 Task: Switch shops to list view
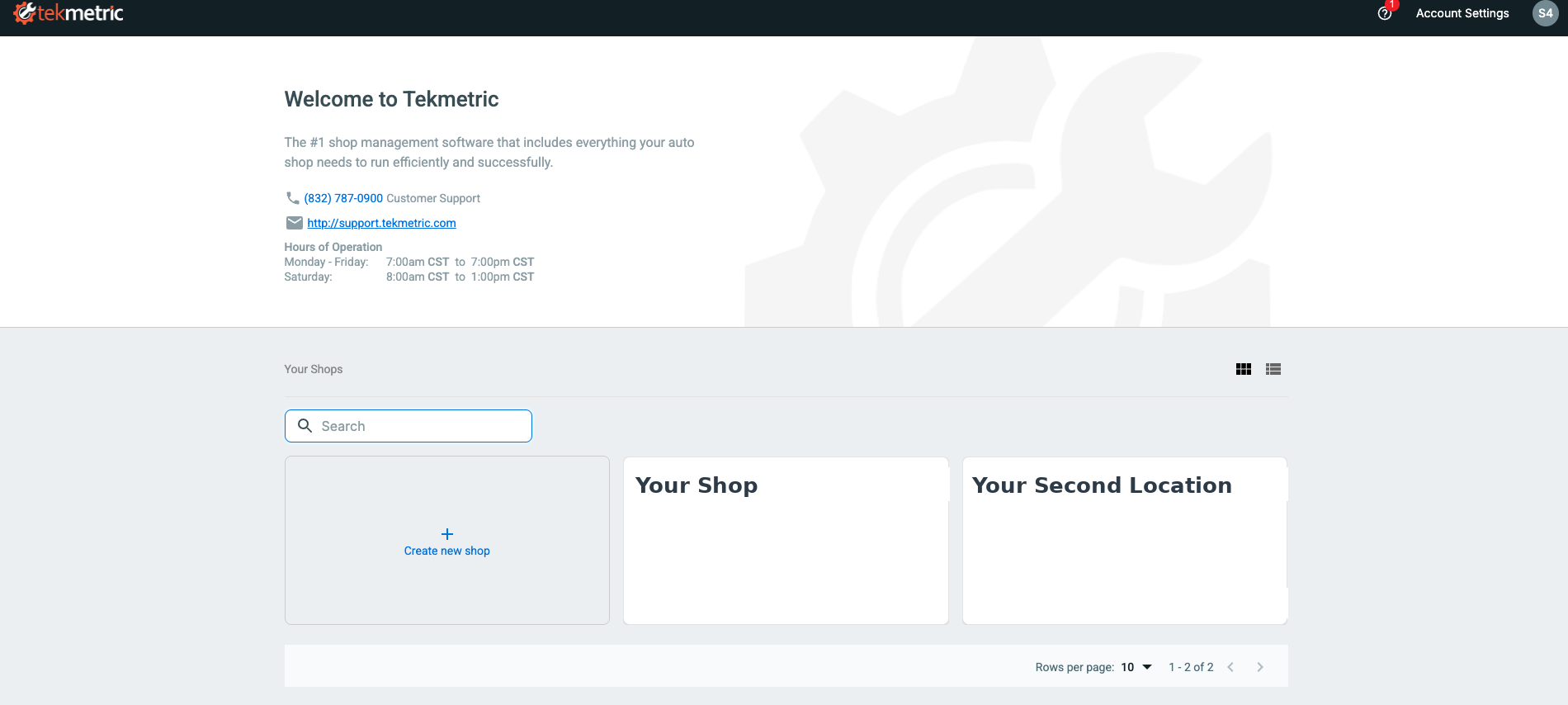tap(1273, 369)
